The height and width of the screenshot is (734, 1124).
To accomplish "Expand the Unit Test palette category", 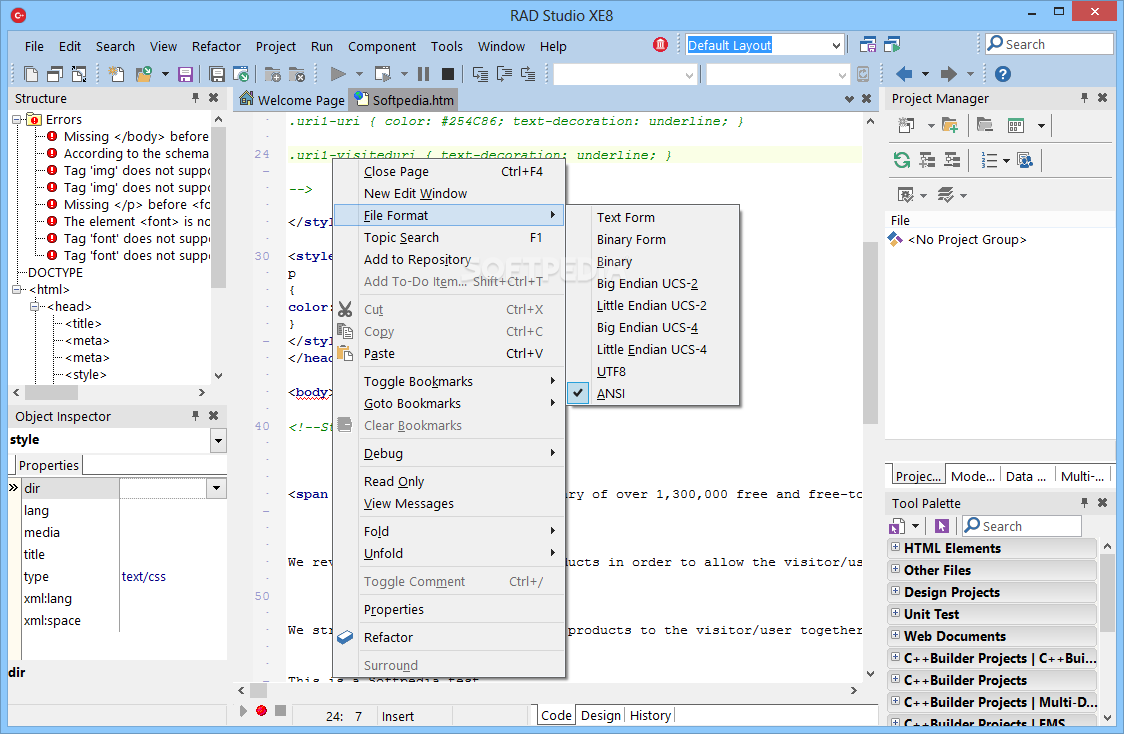I will tap(895, 614).
